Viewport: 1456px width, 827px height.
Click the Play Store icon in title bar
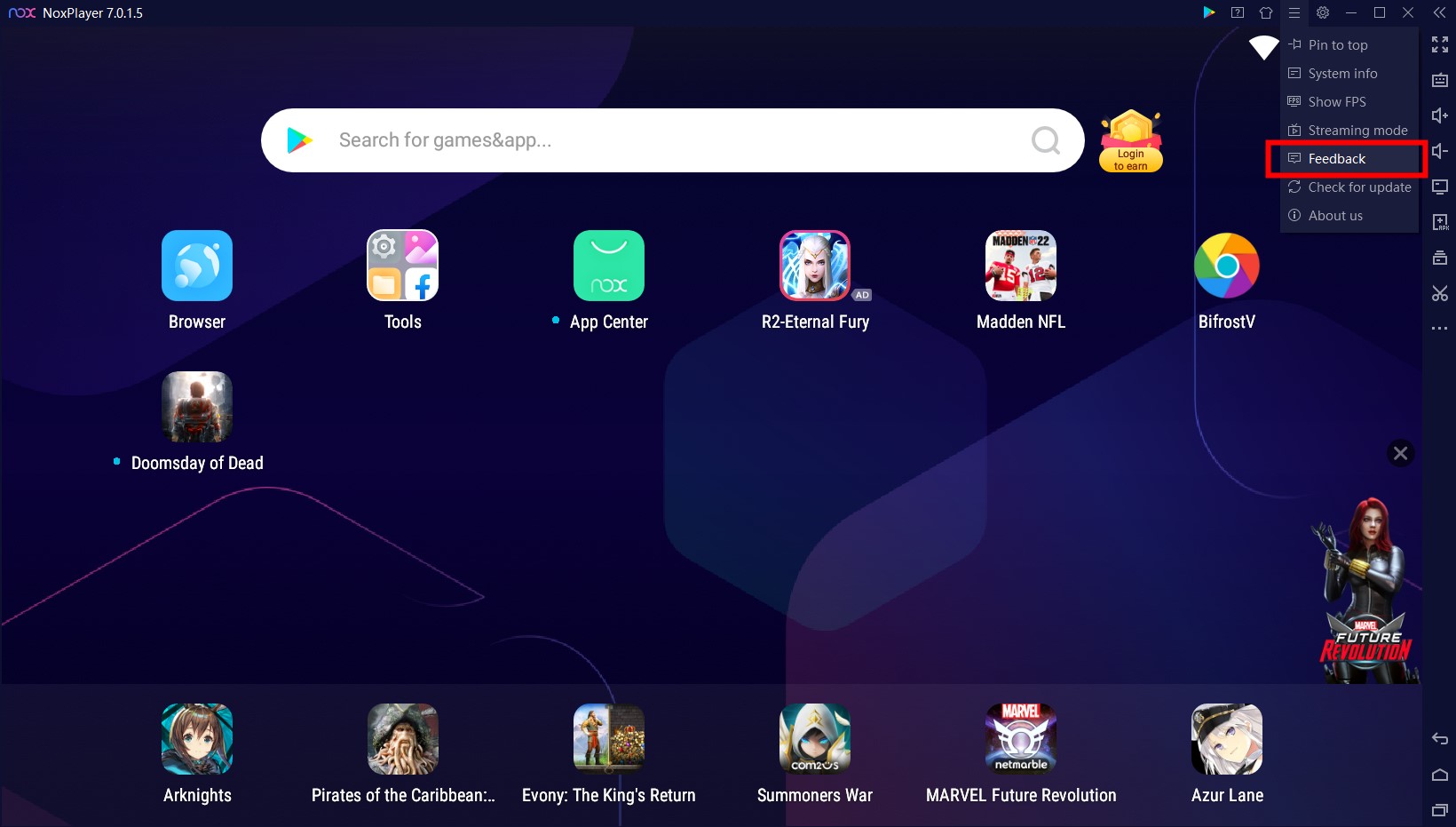click(1209, 12)
